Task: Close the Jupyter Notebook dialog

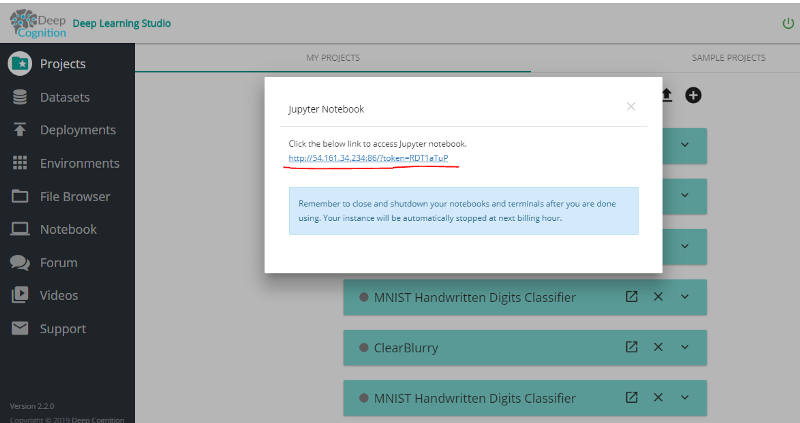Action: click(x=631, y=106)
